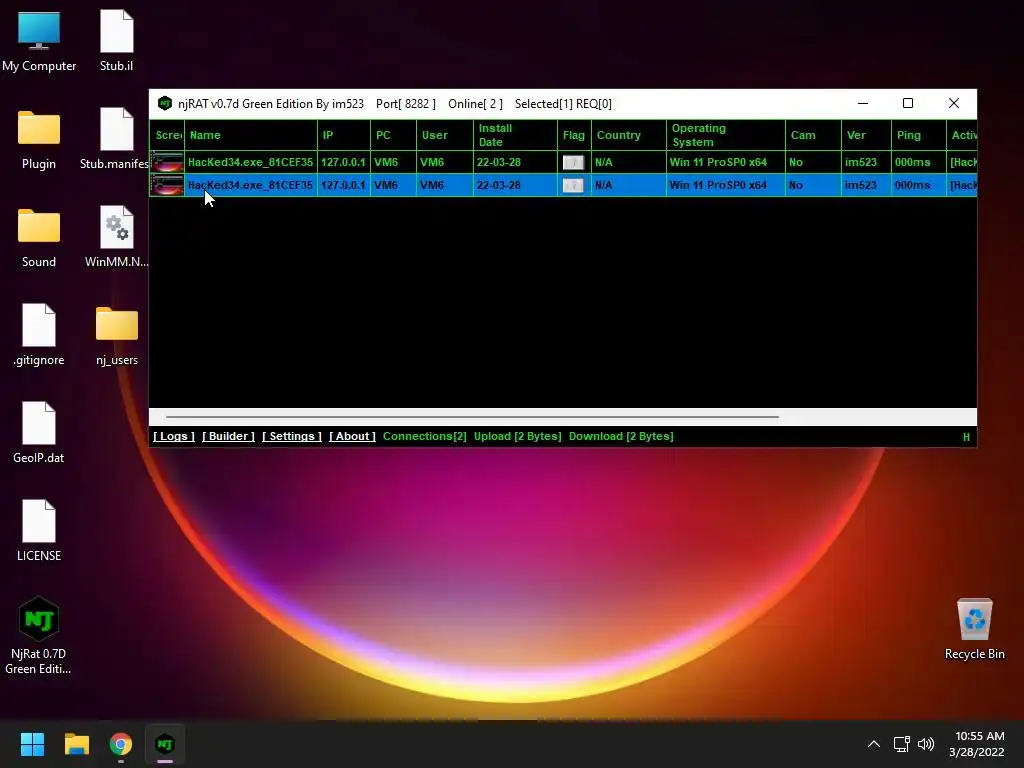Click the Cam value No in highlighted row
Image resolution: width=1024 pixels, height=768 pixels.
(x=795, y=185)
